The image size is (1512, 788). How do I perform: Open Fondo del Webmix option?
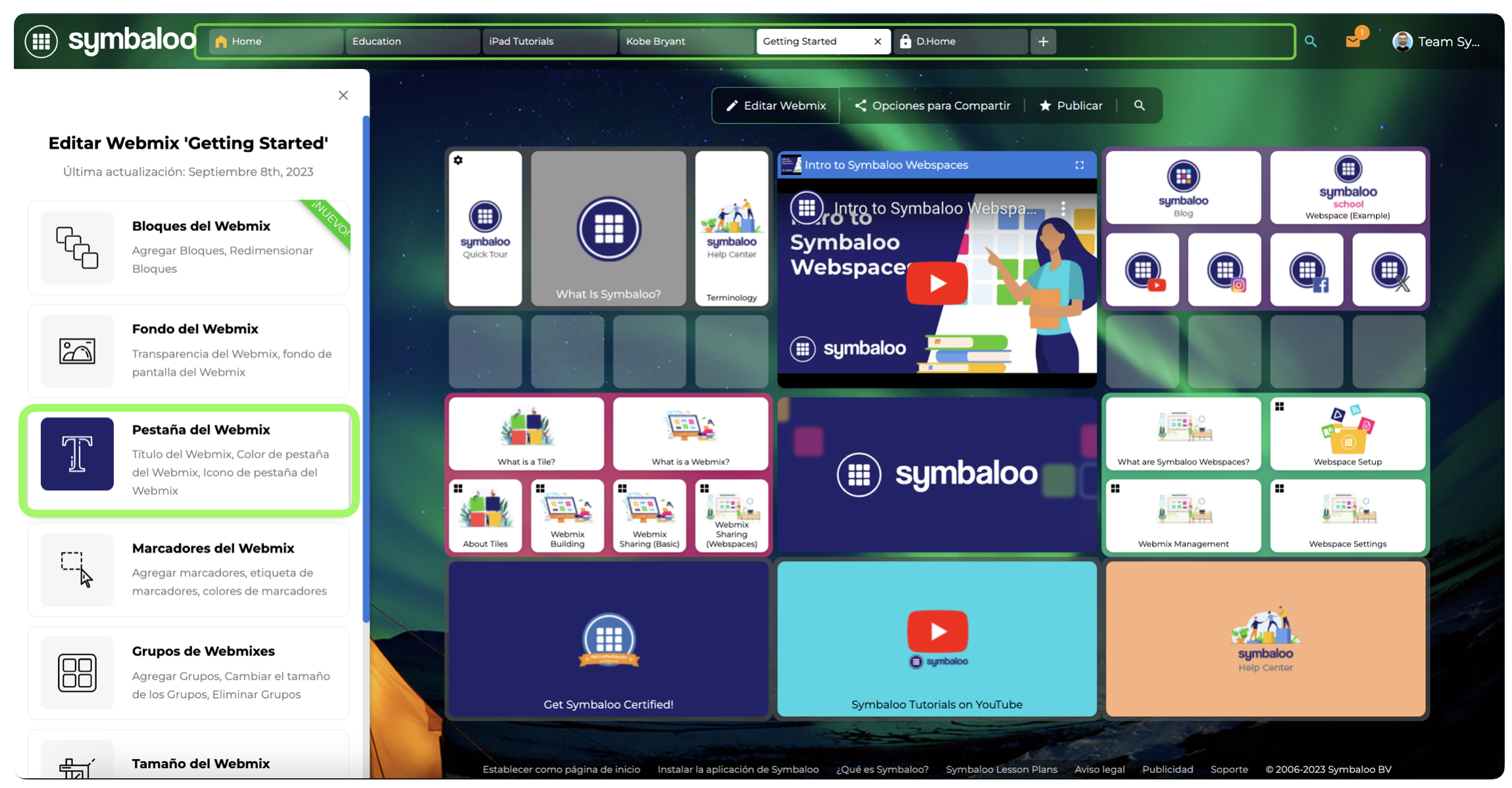point(188,351)
